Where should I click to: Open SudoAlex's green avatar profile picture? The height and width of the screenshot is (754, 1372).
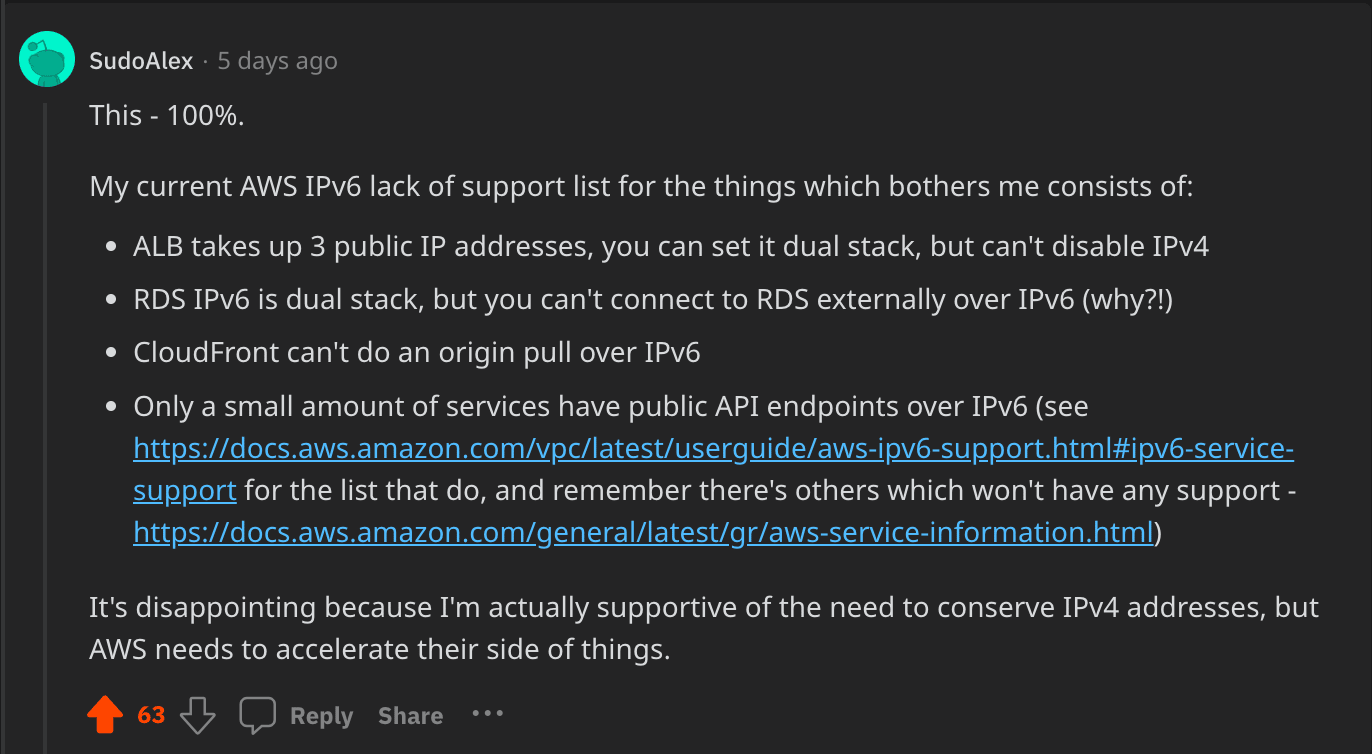tap(47, 60)
